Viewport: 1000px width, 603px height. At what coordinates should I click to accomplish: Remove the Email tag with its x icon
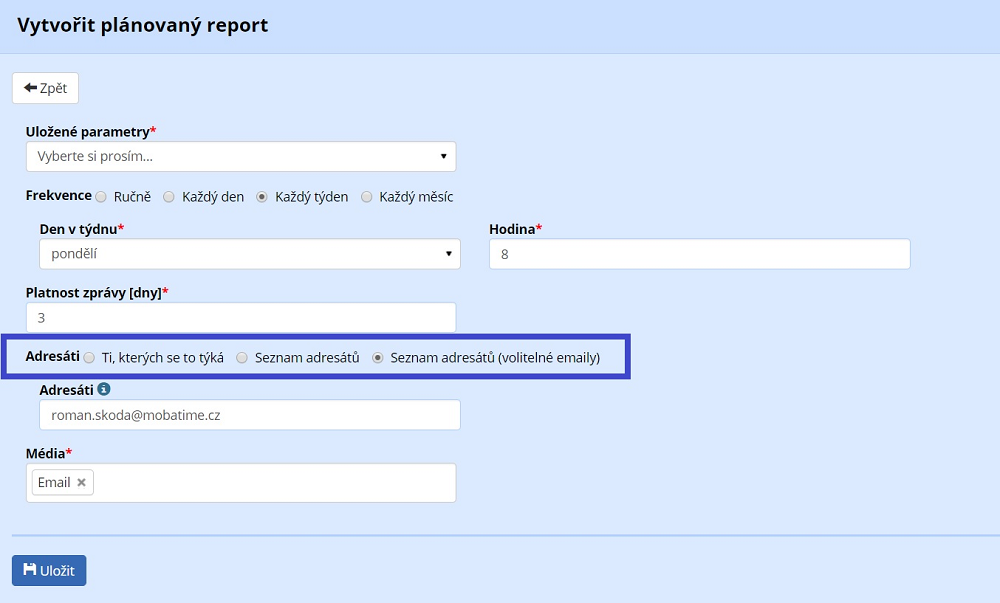coord(82,483)
